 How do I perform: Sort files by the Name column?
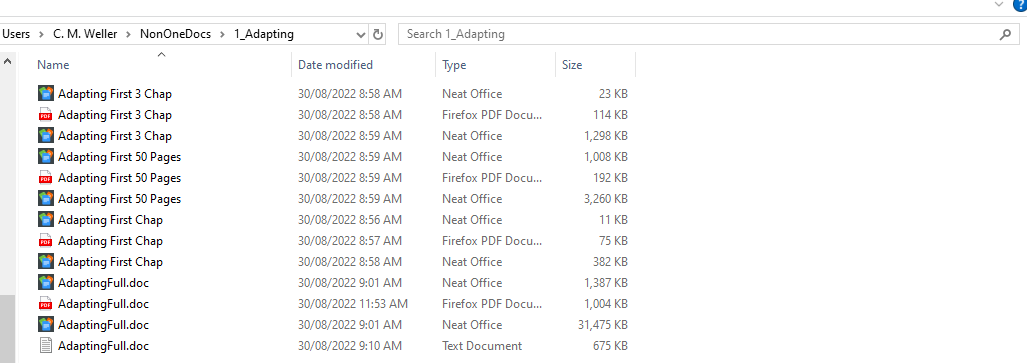click(x=53, y=65)
